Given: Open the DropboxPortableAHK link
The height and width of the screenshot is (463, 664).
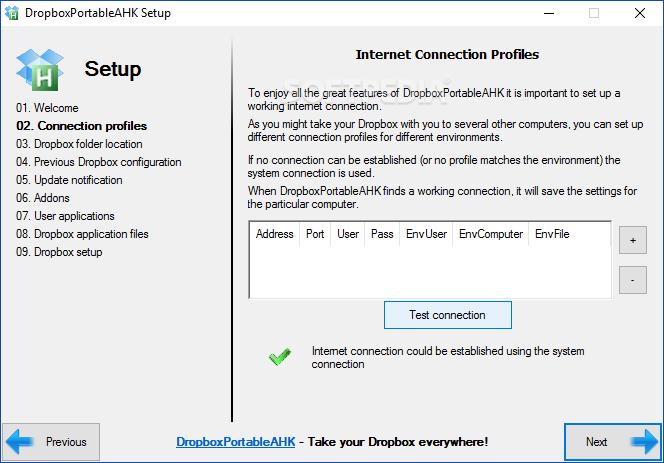Looking at the screenshot, I should tap(235, 442).
